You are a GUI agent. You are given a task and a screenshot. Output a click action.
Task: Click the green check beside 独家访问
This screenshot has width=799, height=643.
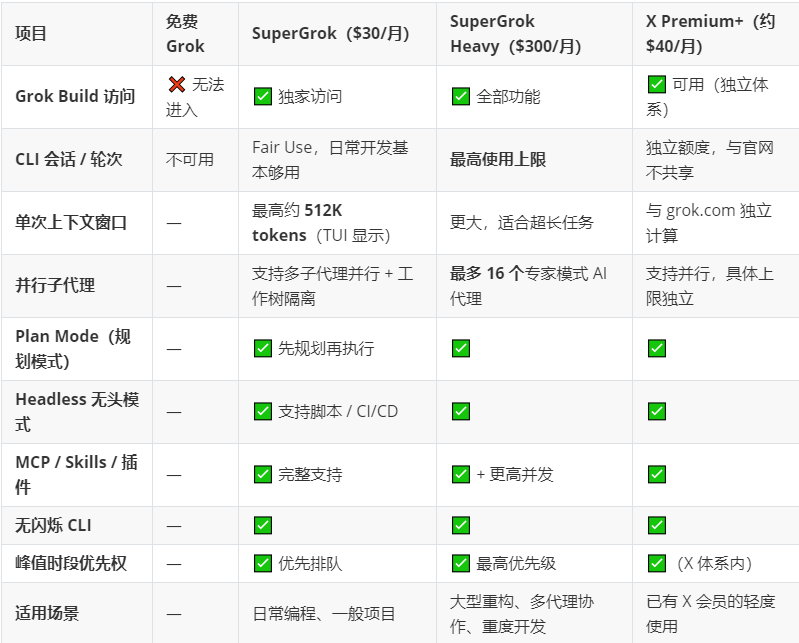262,96
